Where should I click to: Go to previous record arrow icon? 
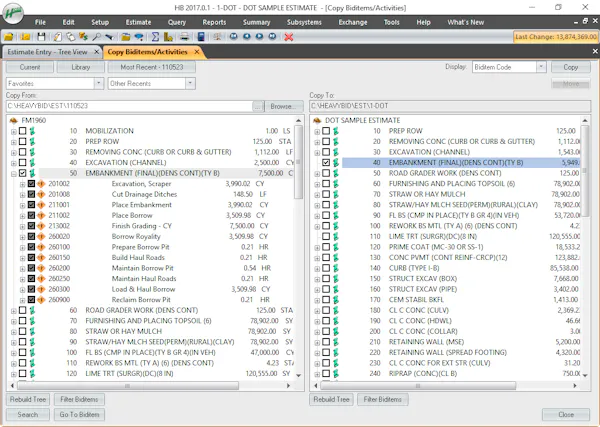click(x=247, y=36)
